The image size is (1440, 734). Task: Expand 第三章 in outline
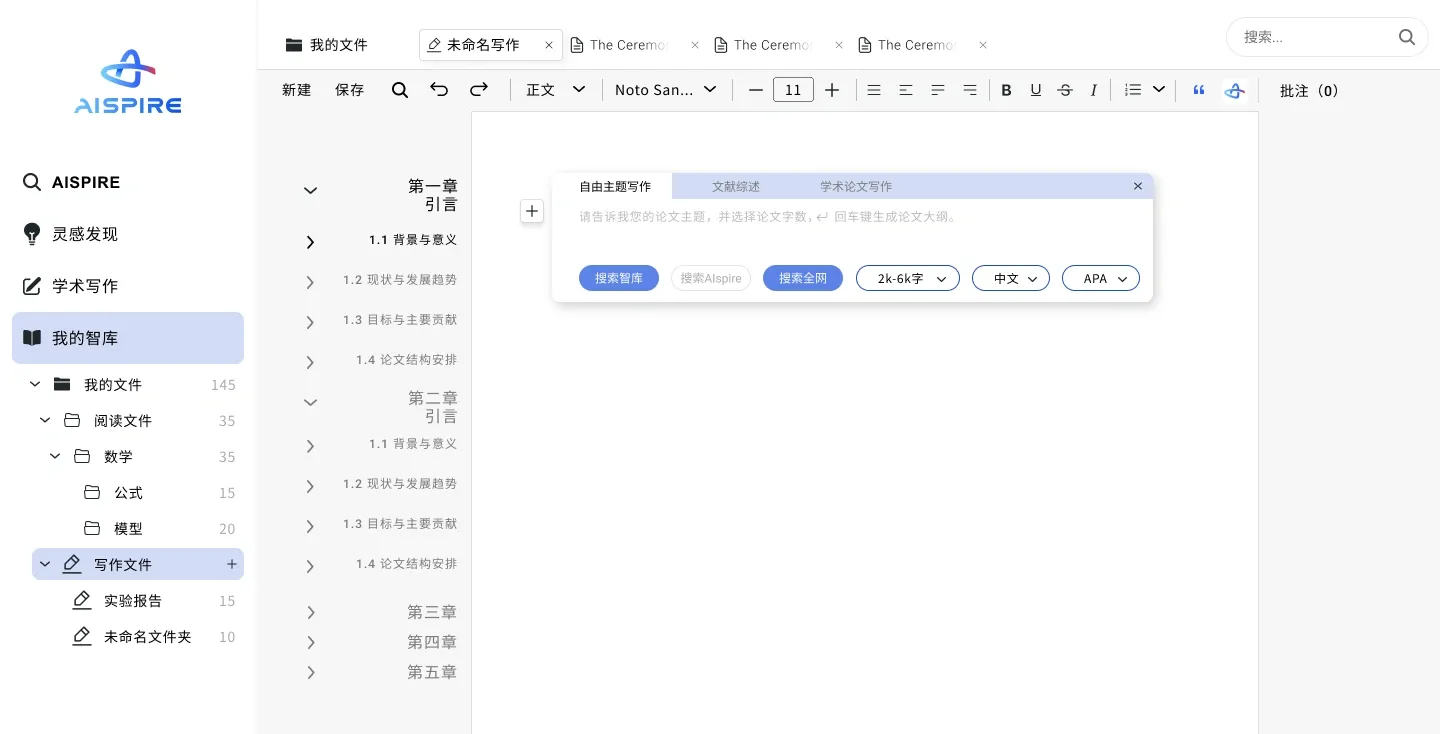pyautogui.click(x=311, y=613)
